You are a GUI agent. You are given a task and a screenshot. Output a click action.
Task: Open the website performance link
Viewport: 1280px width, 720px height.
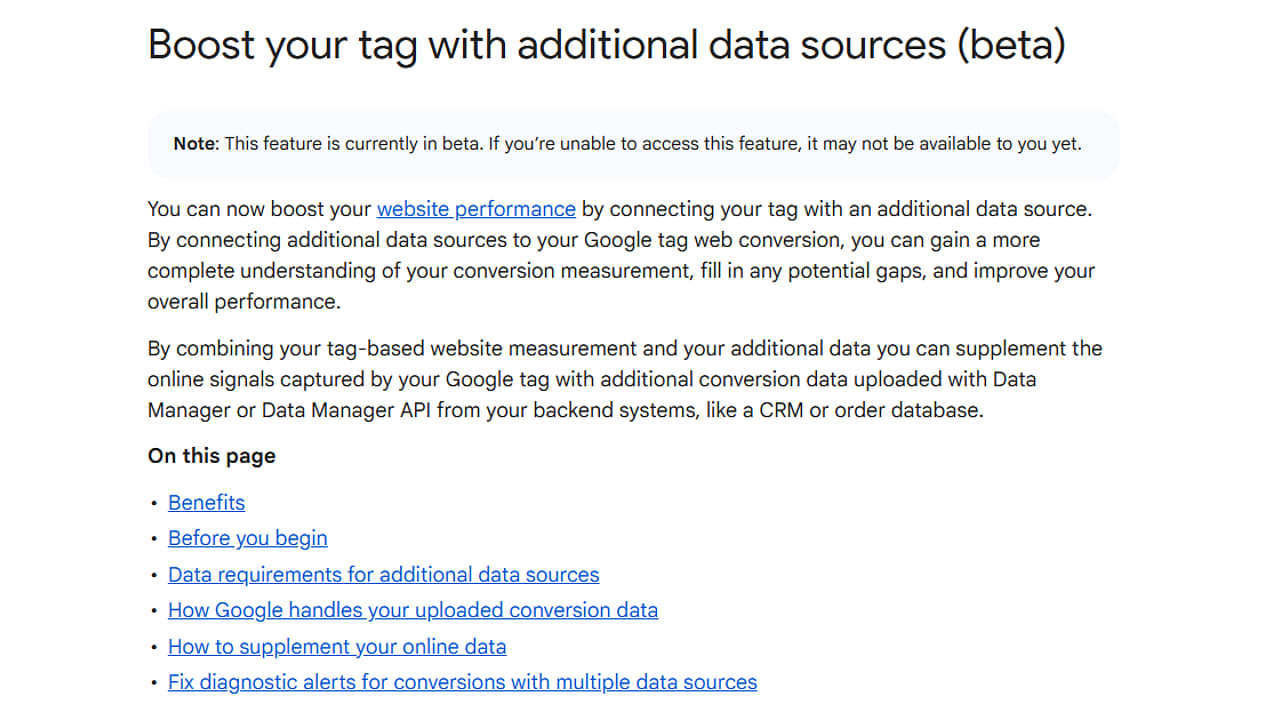(476, 209)
